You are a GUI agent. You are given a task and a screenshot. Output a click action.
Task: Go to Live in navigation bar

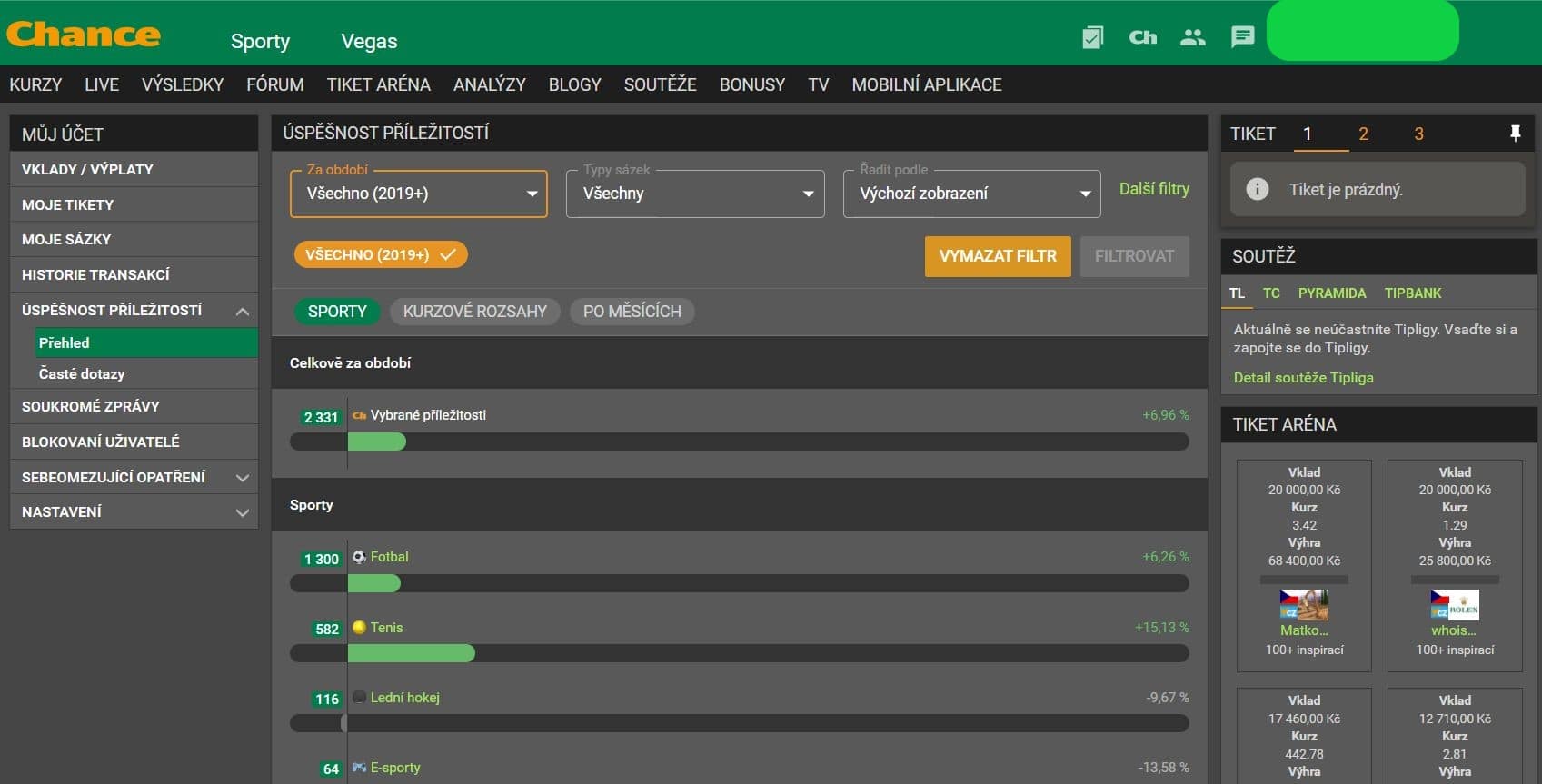point(102,84)
